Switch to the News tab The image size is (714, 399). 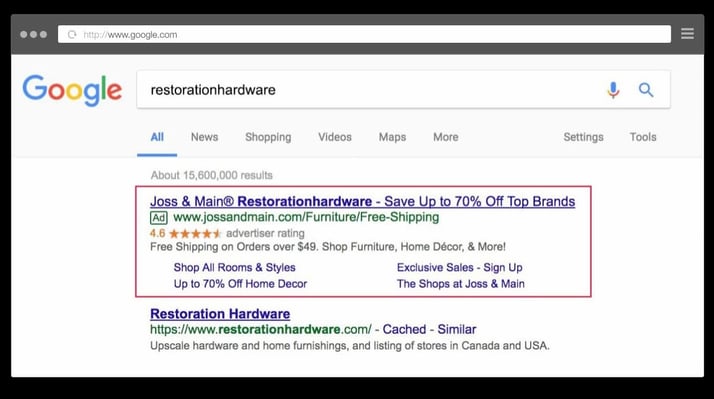point(204,137)
